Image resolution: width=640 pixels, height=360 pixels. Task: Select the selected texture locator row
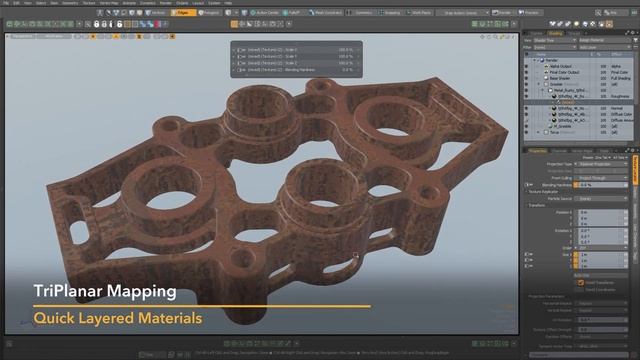pos(579,102)
